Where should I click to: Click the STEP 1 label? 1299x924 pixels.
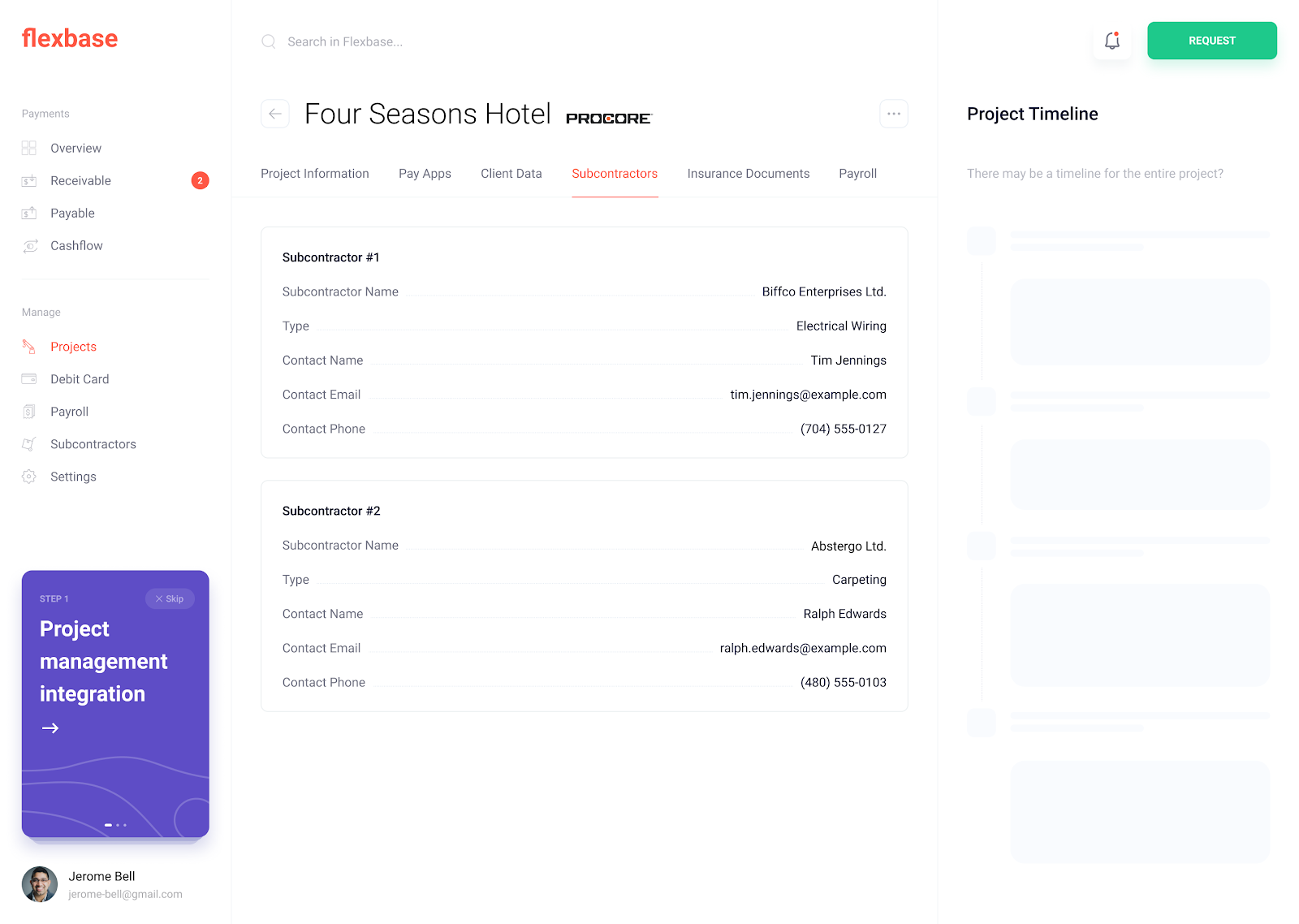[x=54, y=598]
